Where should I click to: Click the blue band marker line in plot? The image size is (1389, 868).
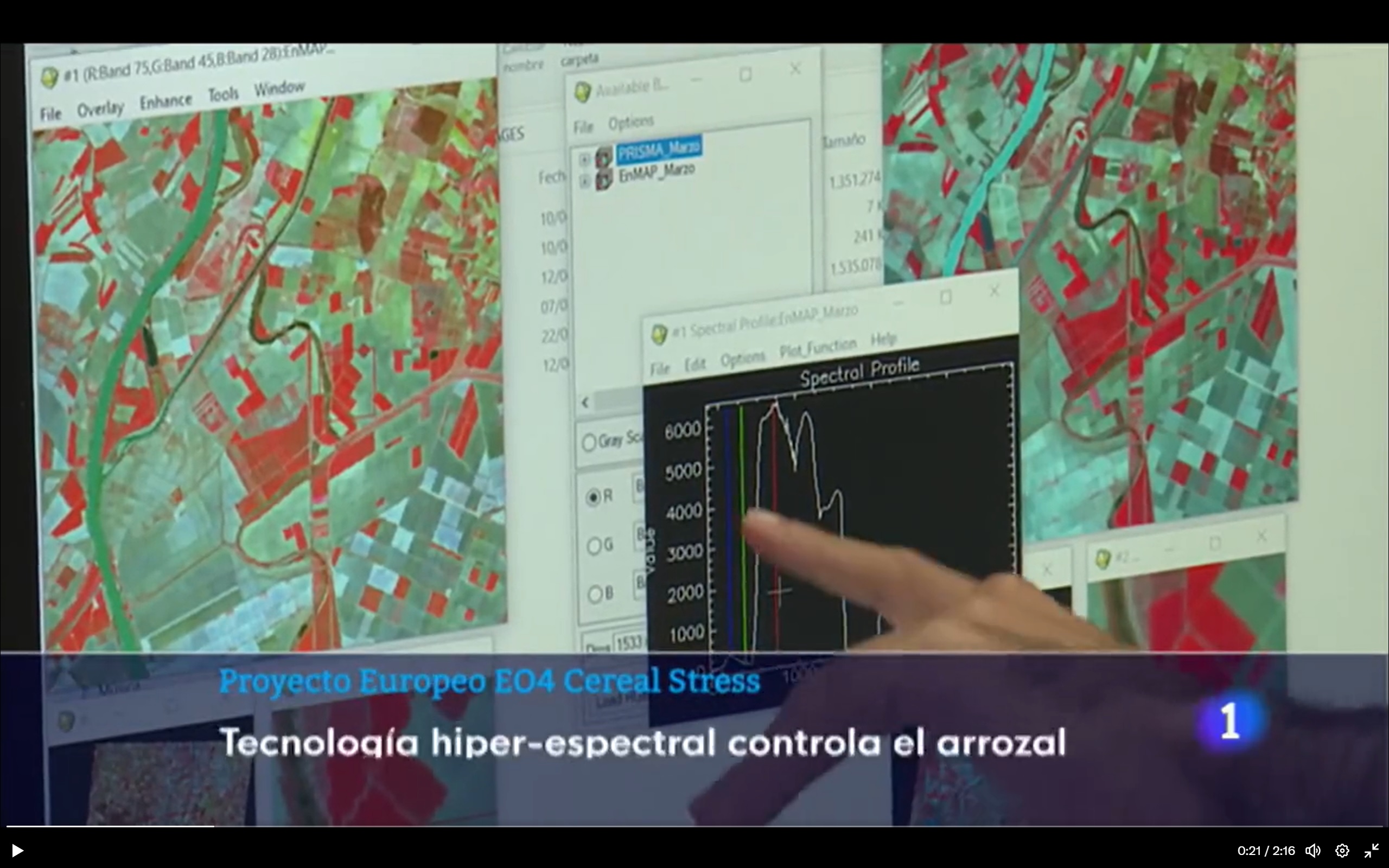click(728, 528)
